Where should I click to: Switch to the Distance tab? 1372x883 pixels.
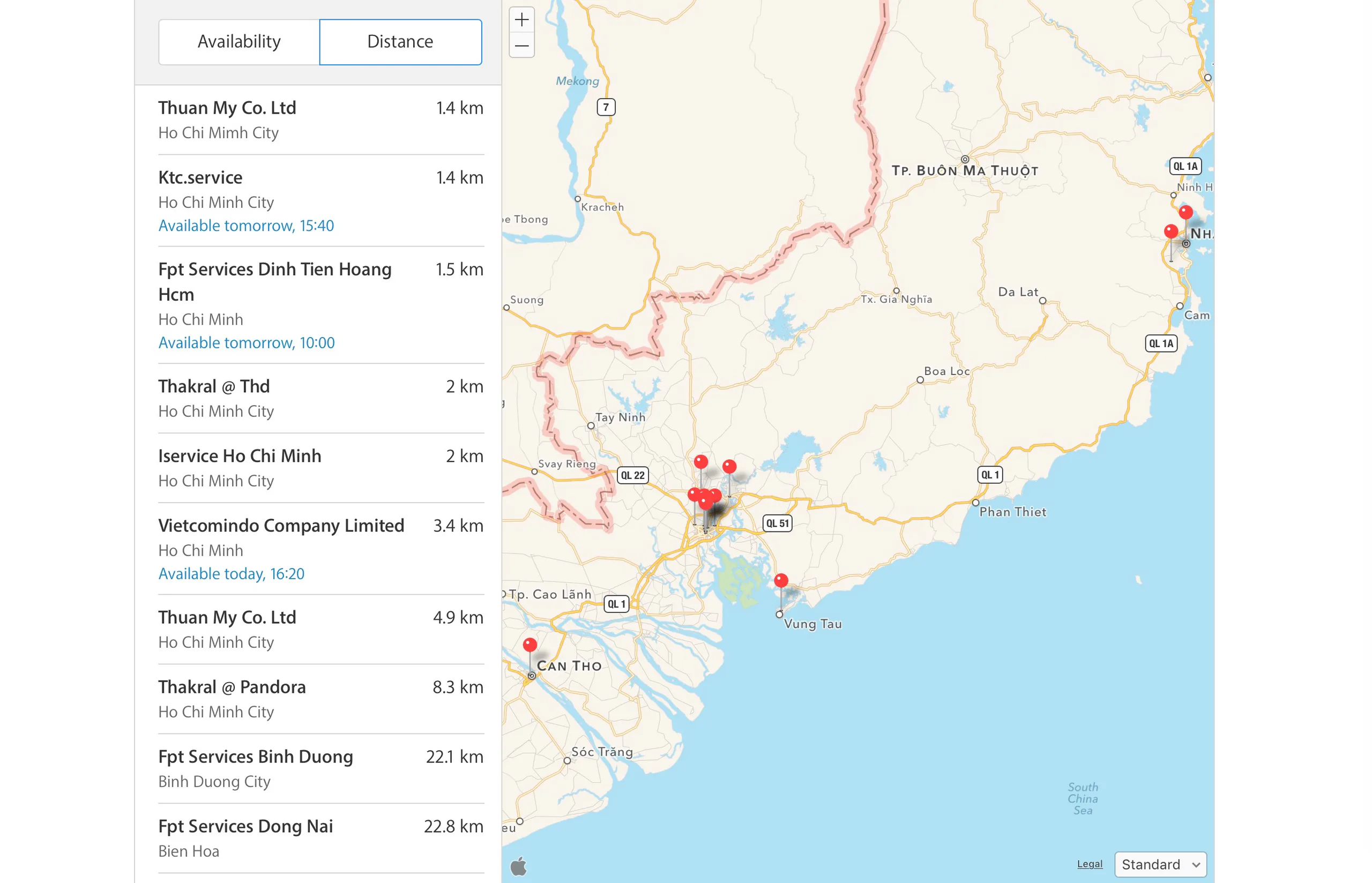tap(400, 42)
